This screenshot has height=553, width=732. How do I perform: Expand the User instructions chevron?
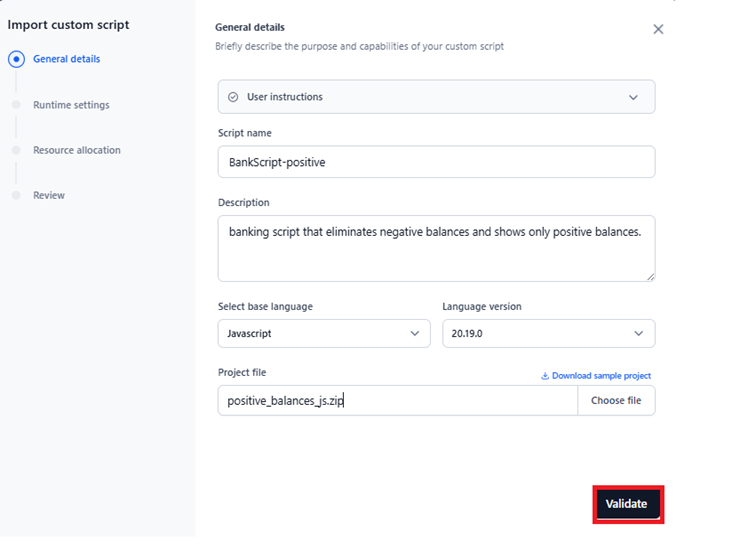tap(633, 97)
